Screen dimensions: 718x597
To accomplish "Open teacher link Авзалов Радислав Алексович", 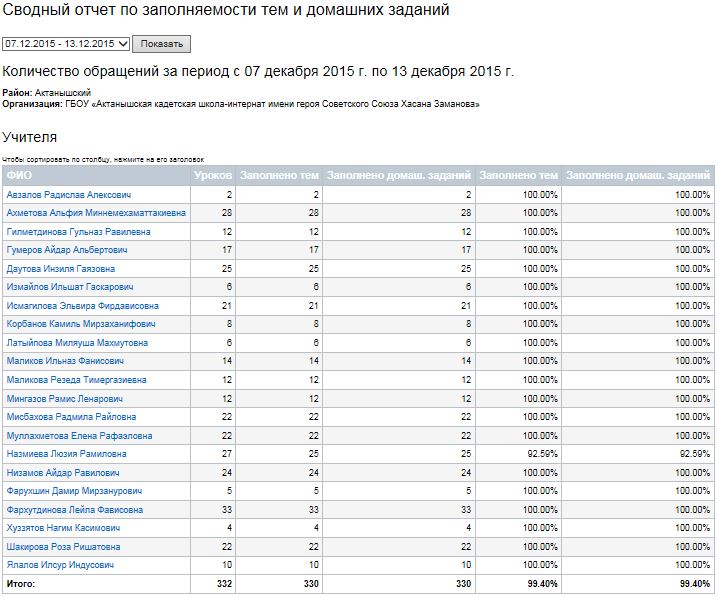I will click(x=69, y=195).
